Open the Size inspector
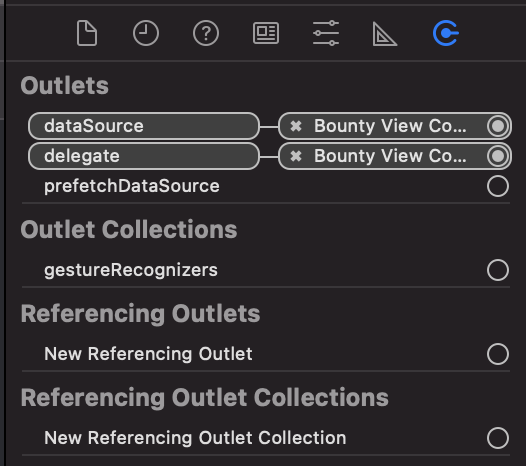Screen dimensions: 526x466 (x=385, y=34)
